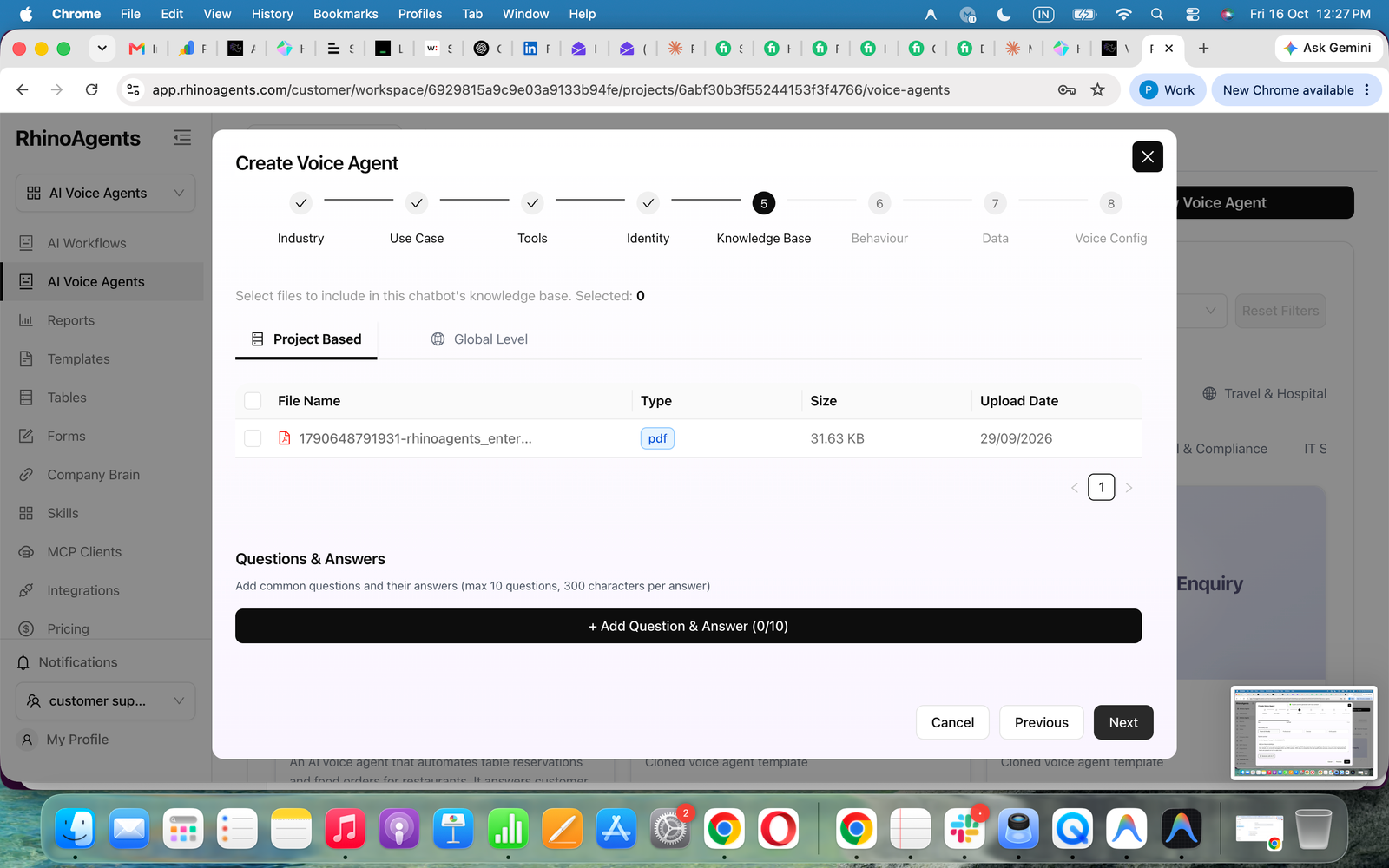1389x868 pixels.
Task: Collapse the RhinoAgents sidebar menu icon
Action: 181,138
